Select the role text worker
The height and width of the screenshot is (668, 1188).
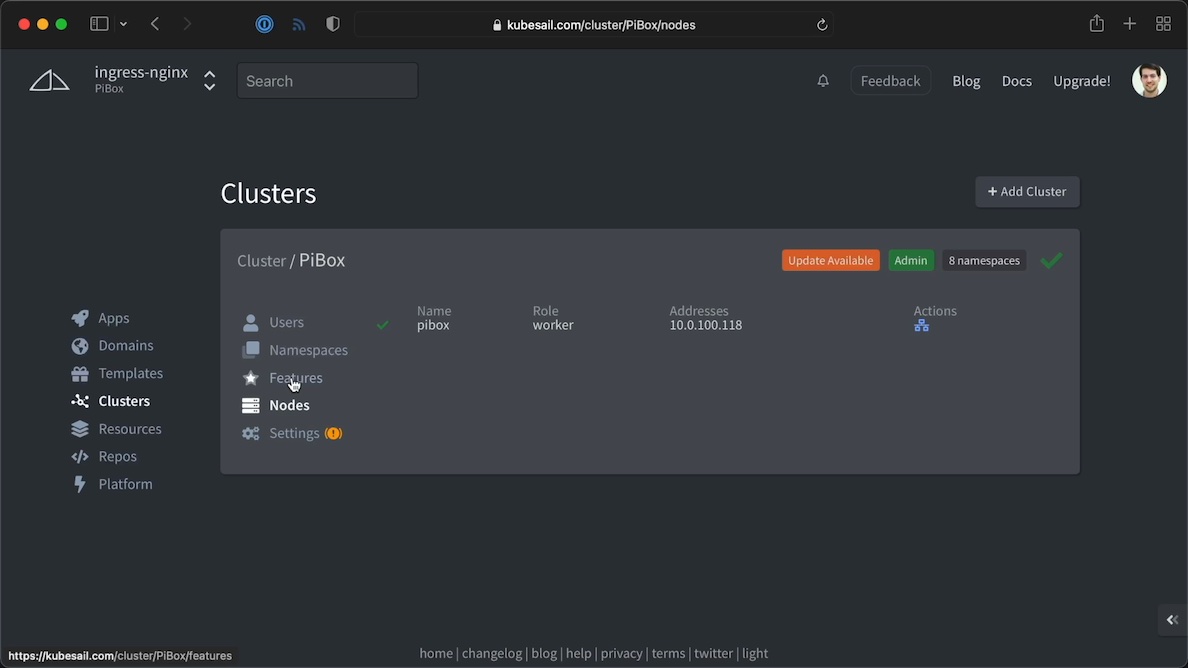552,325
